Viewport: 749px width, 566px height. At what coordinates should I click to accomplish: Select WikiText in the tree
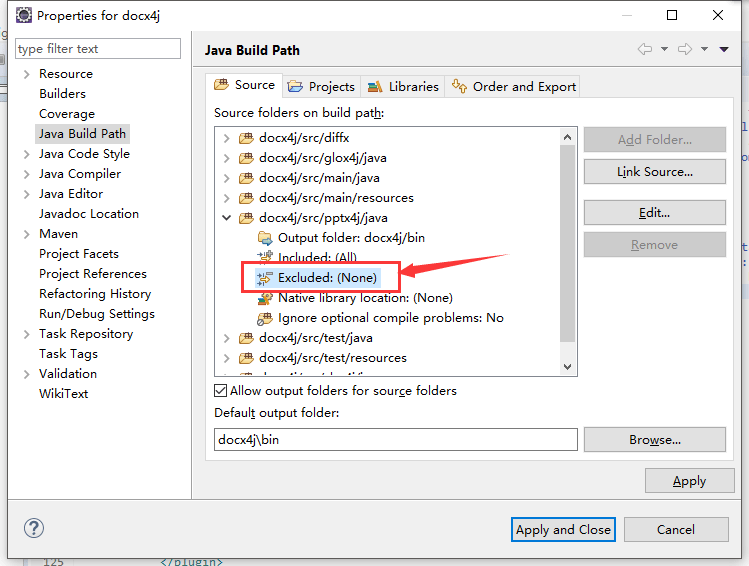(64, 394)
